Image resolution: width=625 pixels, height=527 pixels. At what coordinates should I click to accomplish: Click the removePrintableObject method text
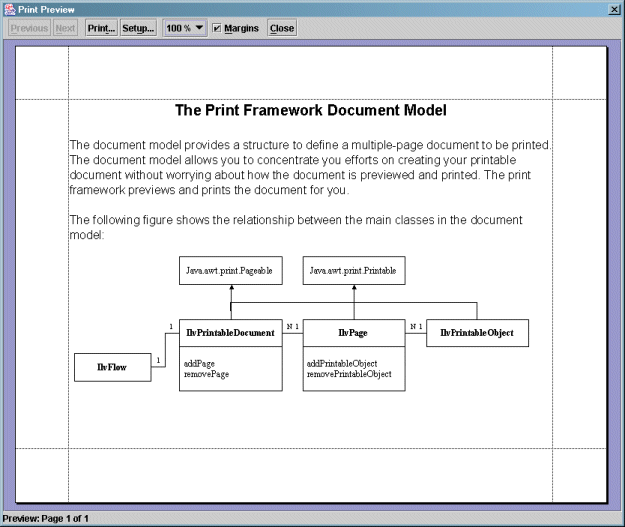pyautogui.click(x=349, y=374)
